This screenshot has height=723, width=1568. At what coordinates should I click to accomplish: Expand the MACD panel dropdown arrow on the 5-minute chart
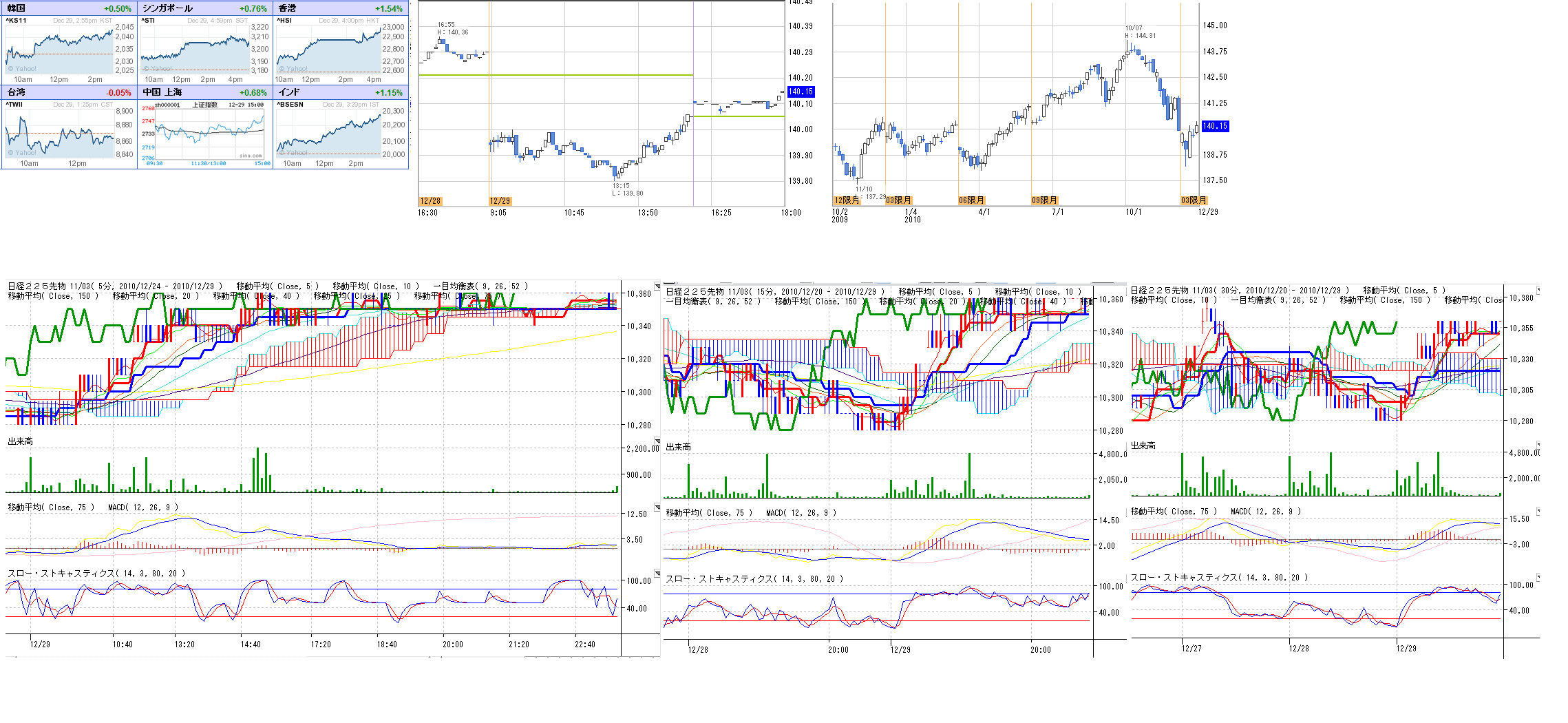click(x=657, y=507)
